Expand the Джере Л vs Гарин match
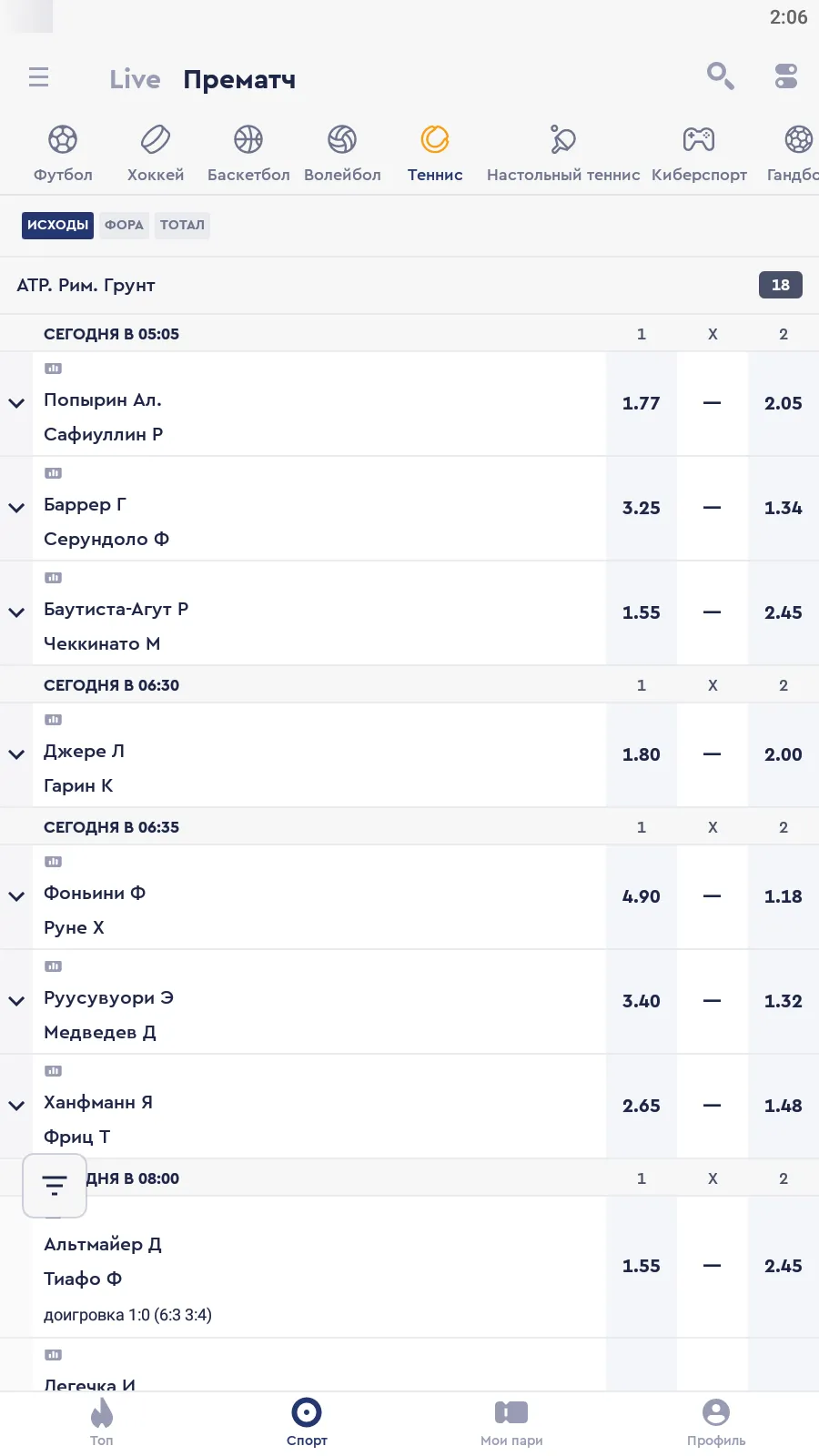 click(x=16, y=754)
